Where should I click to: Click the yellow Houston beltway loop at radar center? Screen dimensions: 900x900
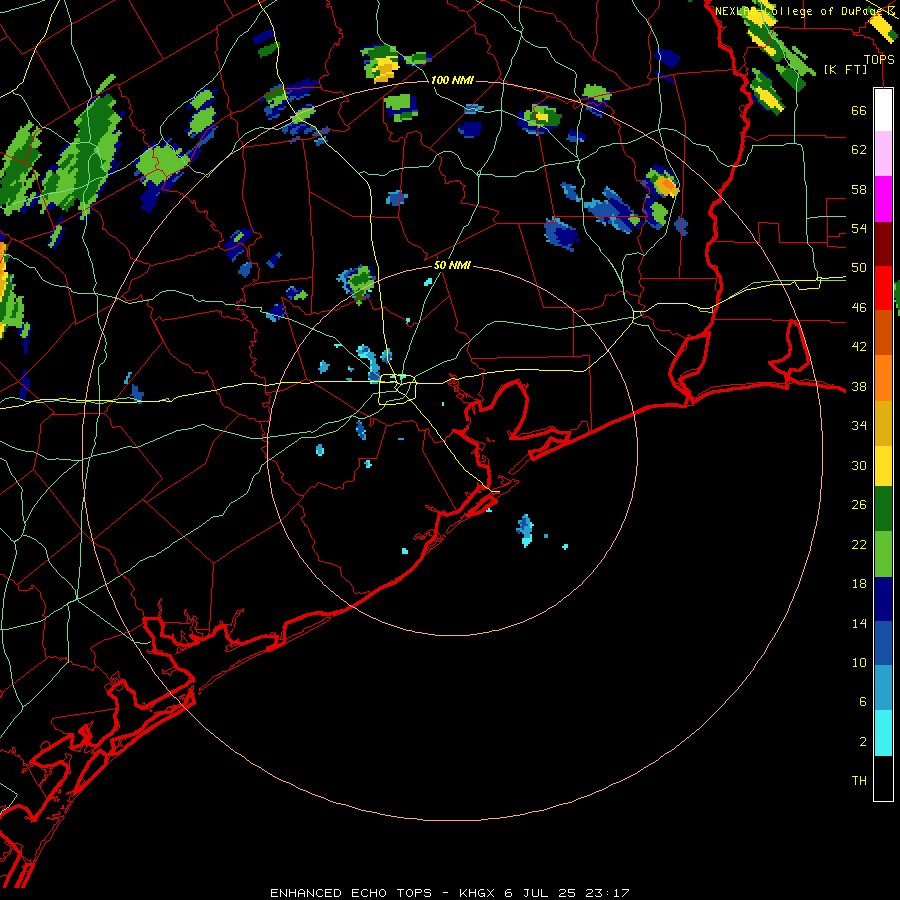tap(397, 390)
